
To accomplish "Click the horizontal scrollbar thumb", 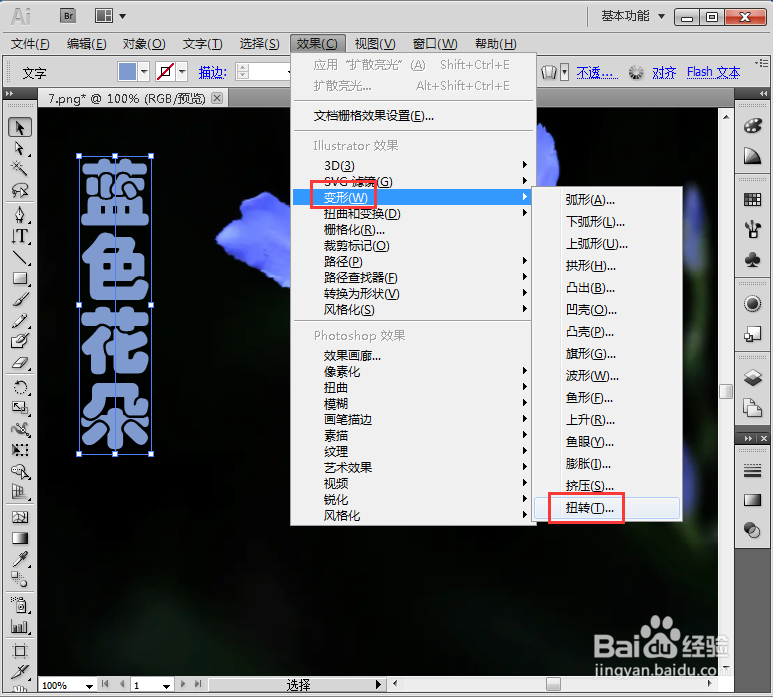I will [553, 684].
